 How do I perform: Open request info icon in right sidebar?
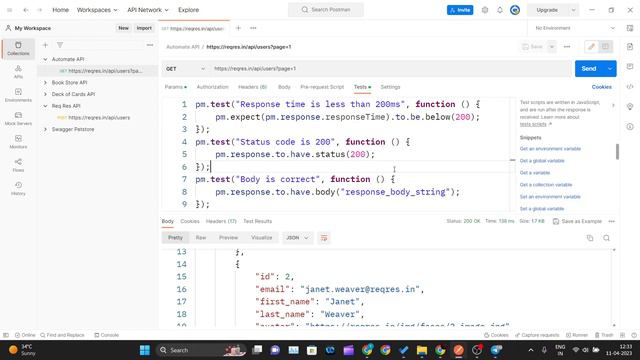[630, 127]
